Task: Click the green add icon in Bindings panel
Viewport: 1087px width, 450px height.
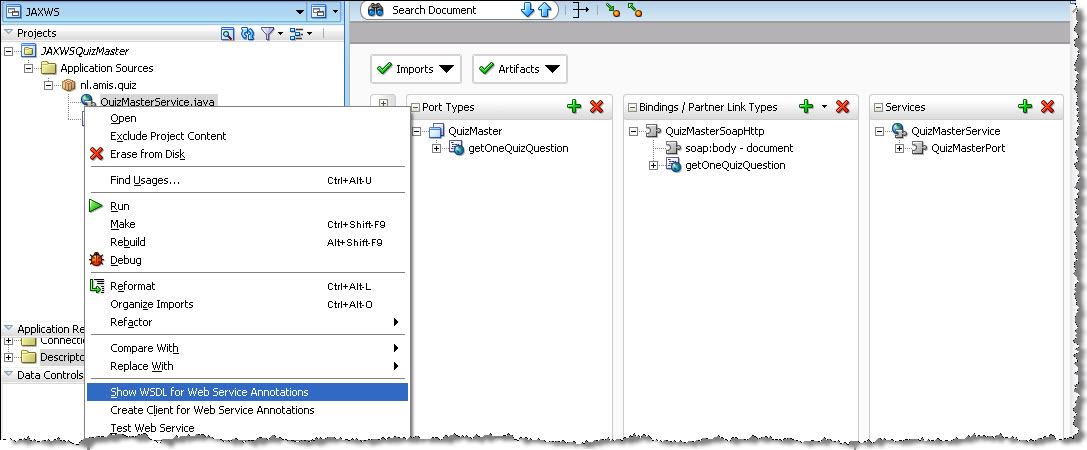Action: pos(806,107)
